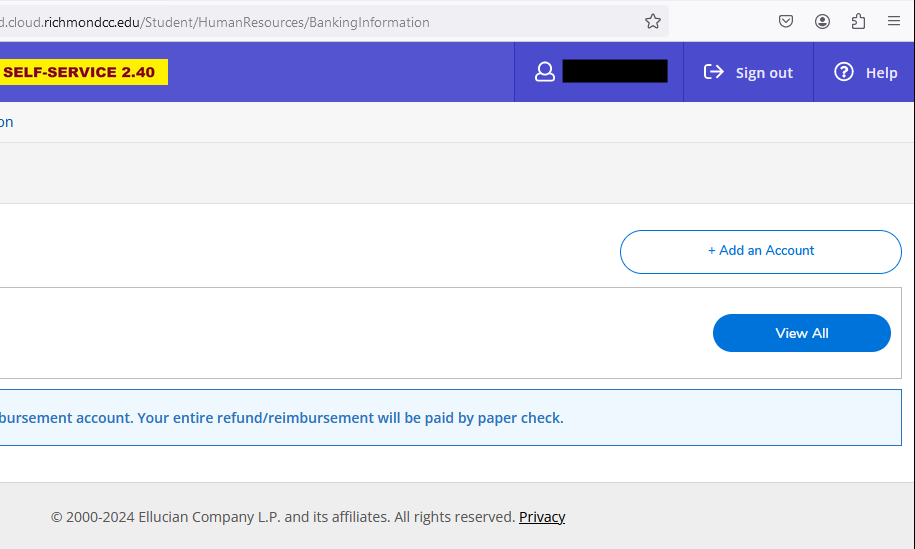Viewport: 915px width, 549px height.
Task: Click the plus sign on Add an Account
Action: (x=712, y=251)
